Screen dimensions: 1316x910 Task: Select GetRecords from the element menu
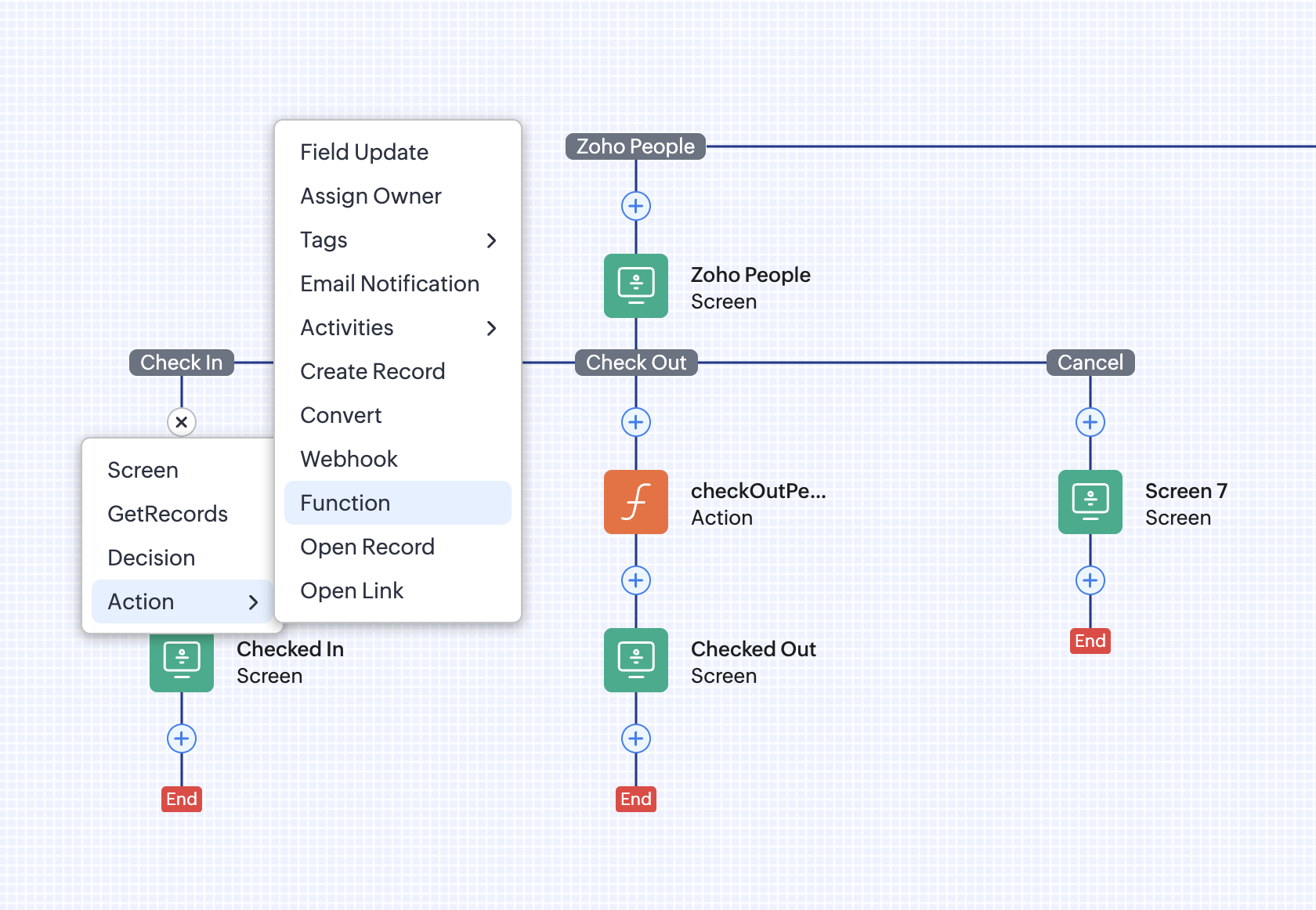182,514
